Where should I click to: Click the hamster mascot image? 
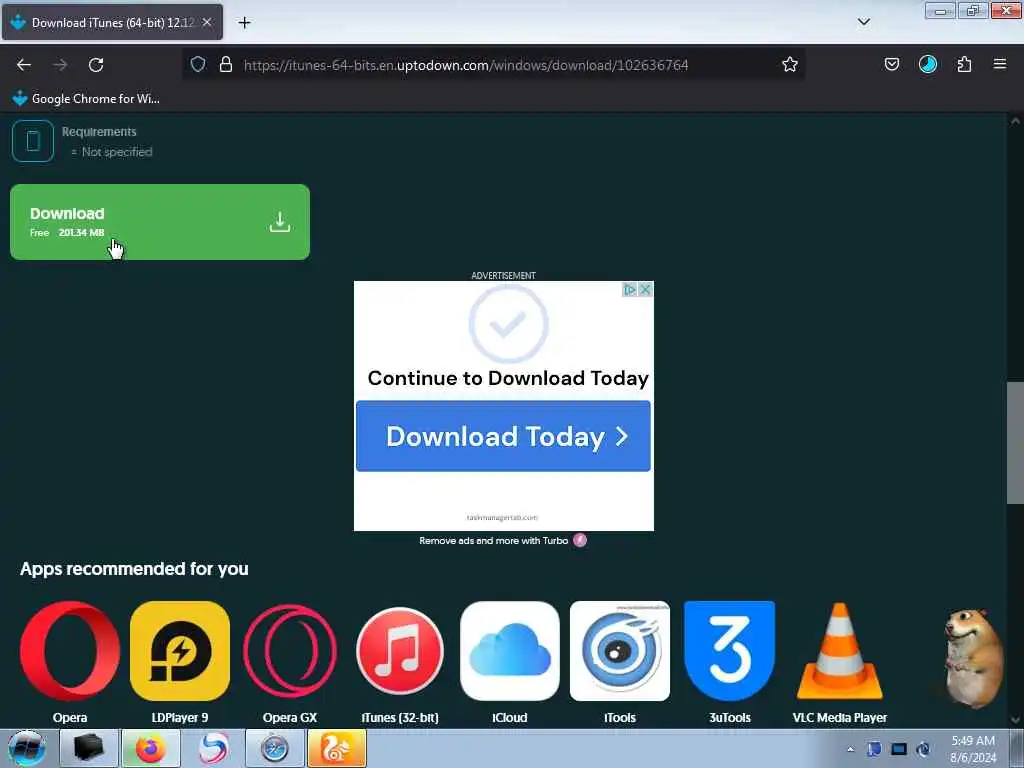[973, 658]
